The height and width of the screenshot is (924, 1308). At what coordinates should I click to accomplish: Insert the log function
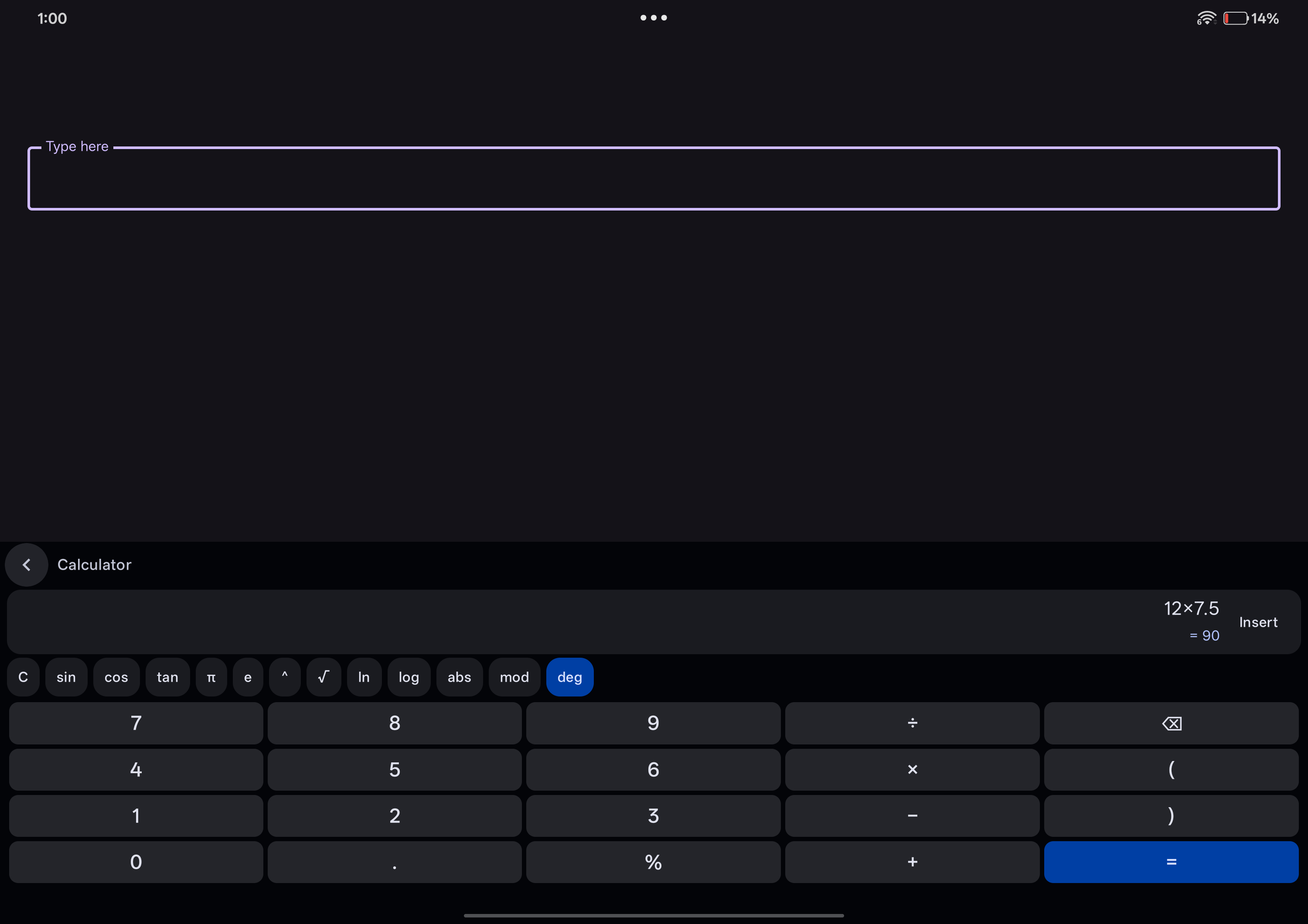point(409,677)
